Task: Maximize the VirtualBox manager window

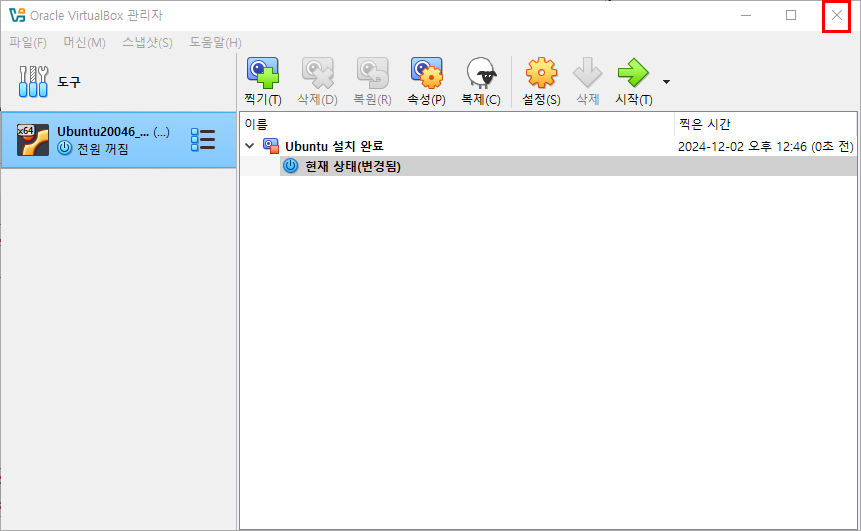Action: tap(791, 15)
